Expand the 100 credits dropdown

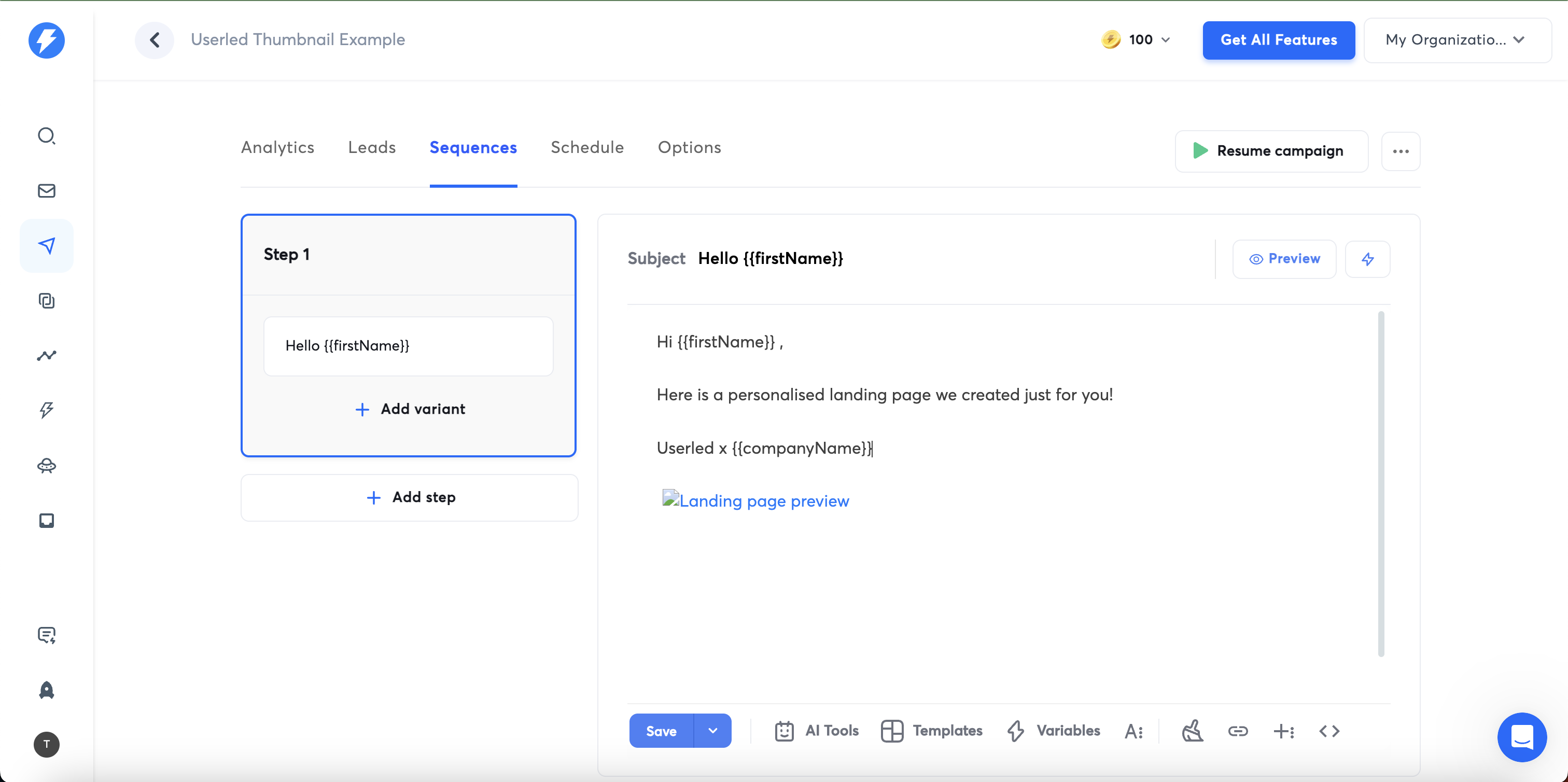click(x=1137, y=40)
